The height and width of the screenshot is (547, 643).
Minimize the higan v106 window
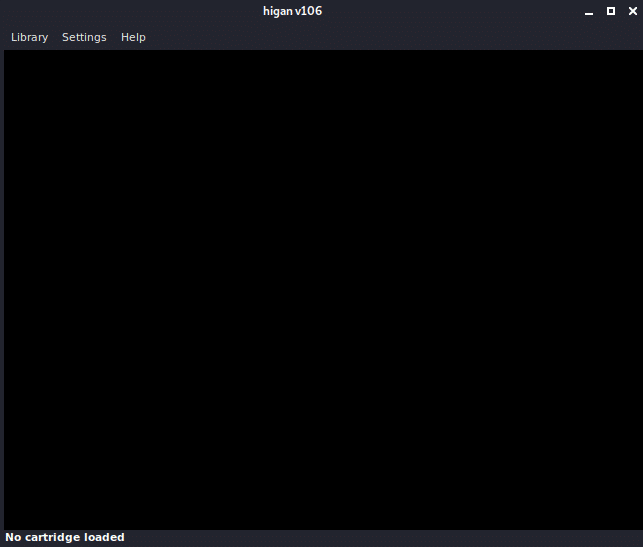click(x=589, y=12)
